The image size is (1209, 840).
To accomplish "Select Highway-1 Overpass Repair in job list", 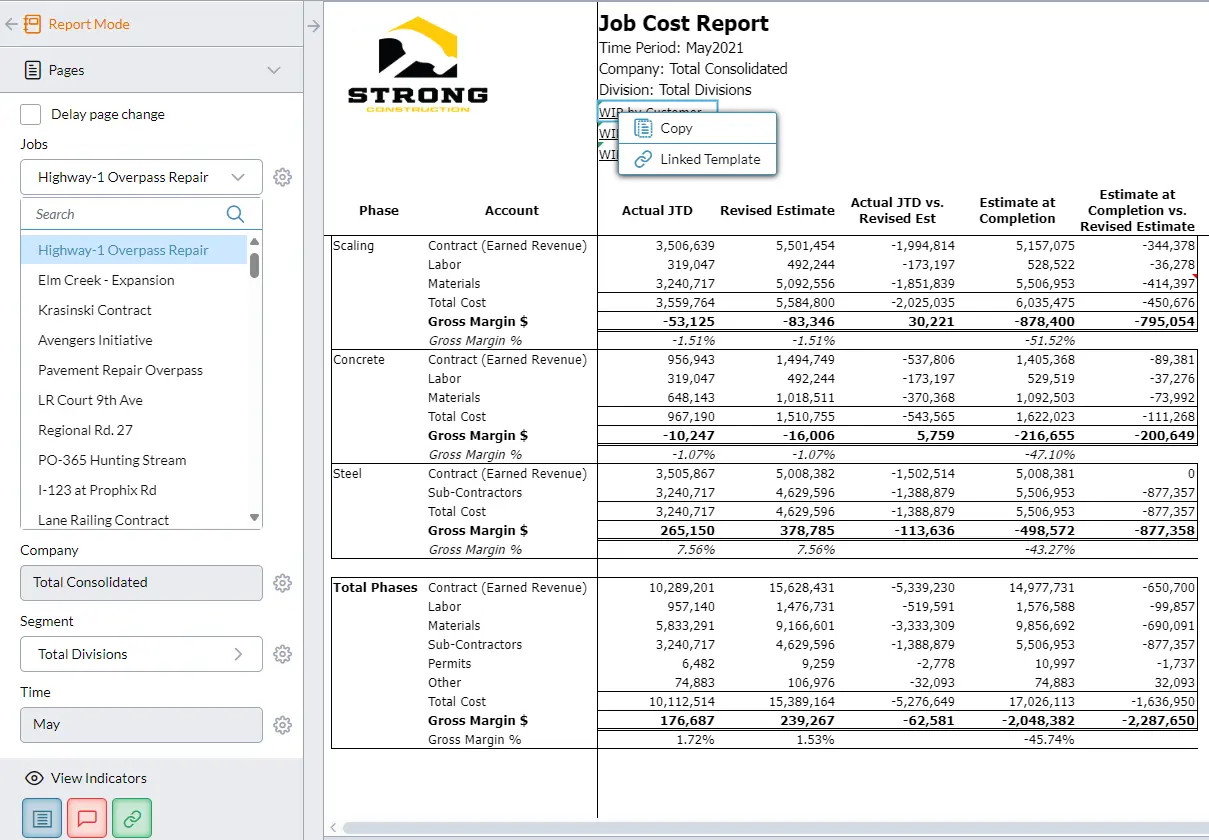I will tap(134, 250).
